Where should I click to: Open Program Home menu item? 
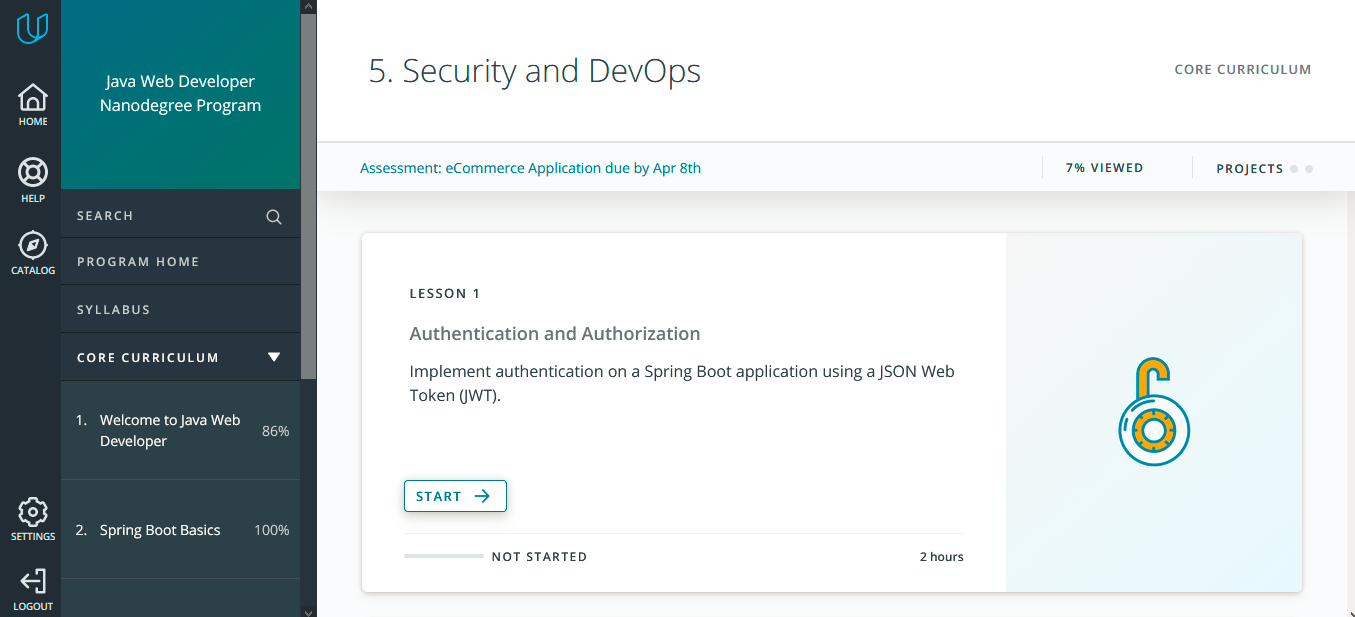138,262
